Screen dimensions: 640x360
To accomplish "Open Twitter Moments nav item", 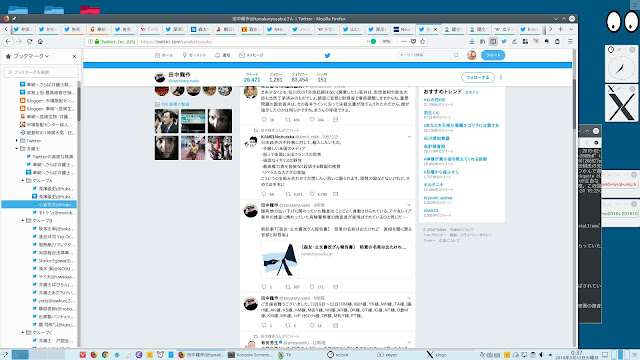I will [x=194, y=55].
